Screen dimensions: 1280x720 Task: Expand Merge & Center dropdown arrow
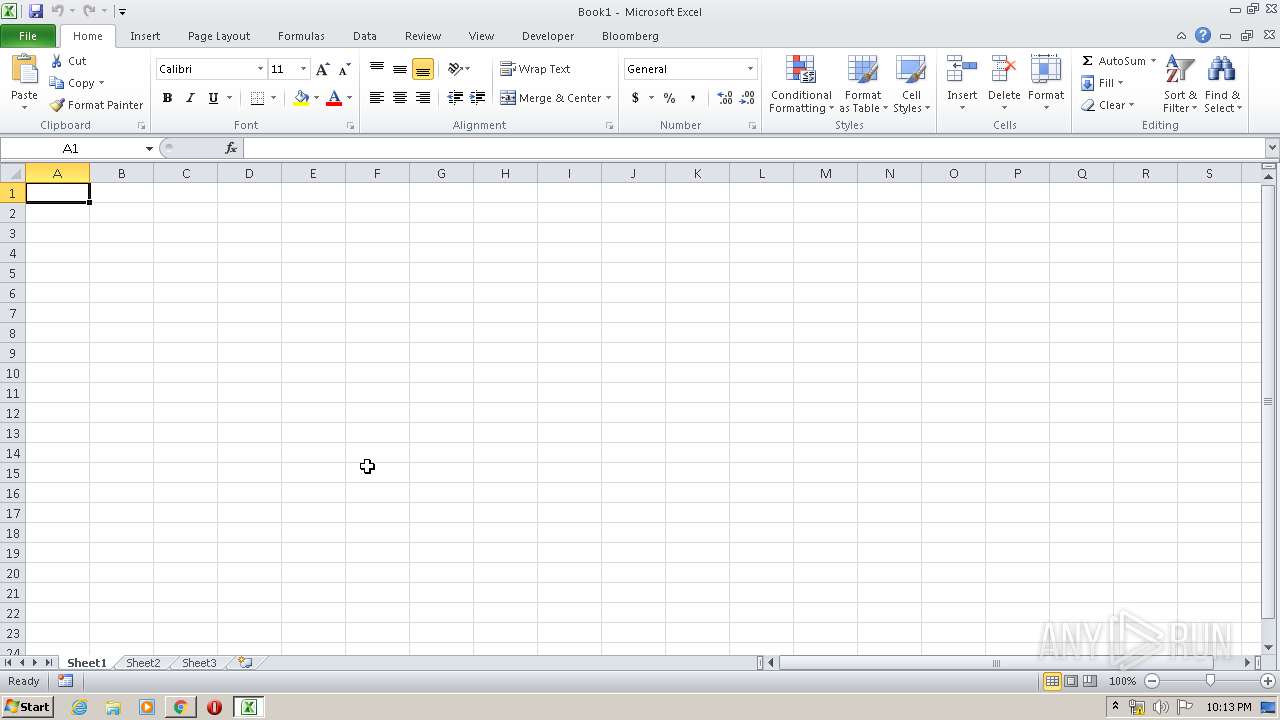(x=608, y=98)
